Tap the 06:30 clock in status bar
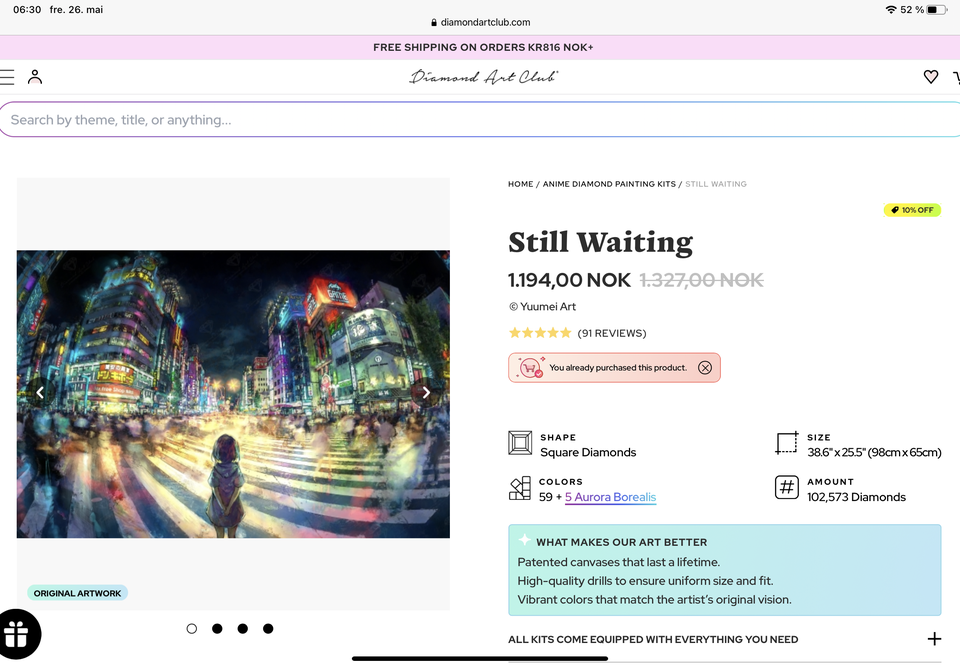Image resolution: width=960 pixels, height=667 pixels. point(27,10)
